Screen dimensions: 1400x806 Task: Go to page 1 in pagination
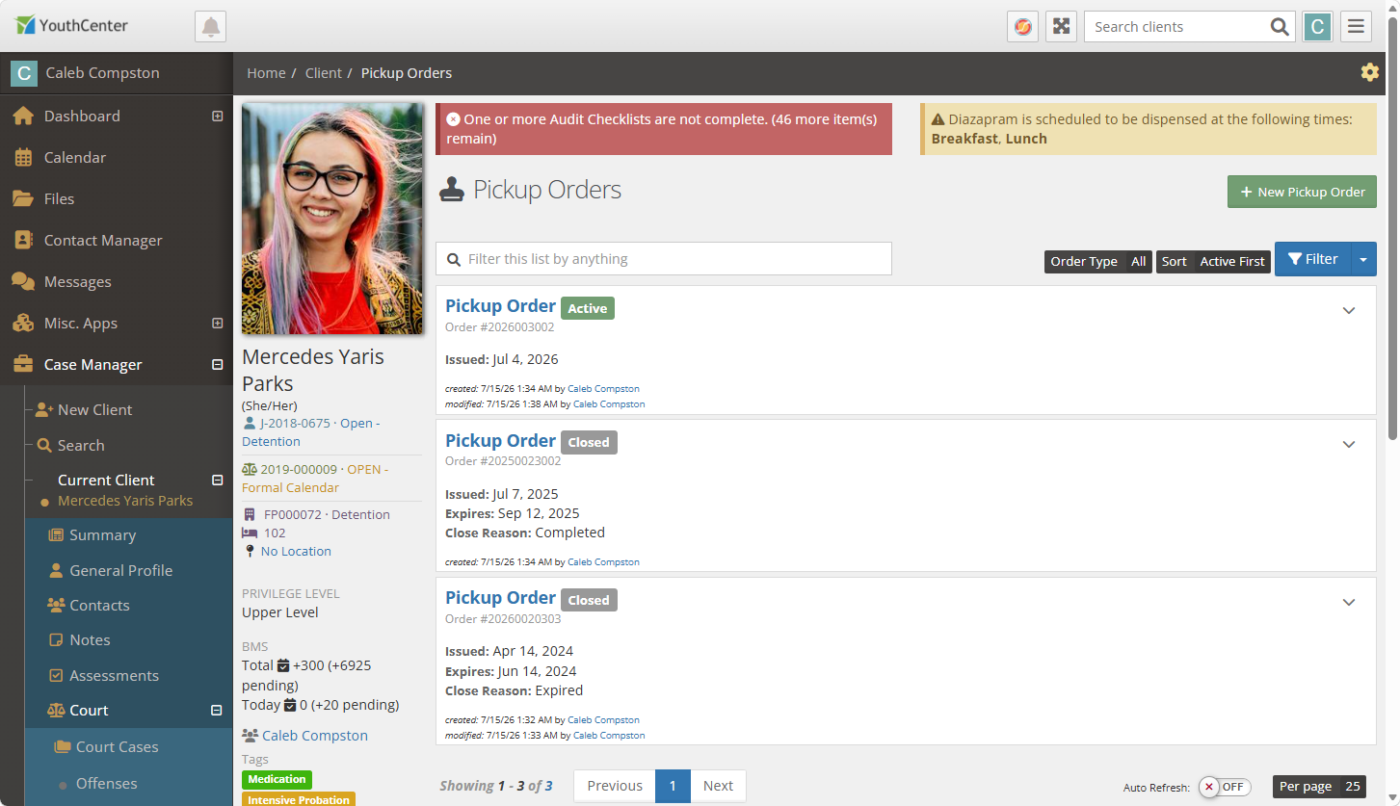672,786
